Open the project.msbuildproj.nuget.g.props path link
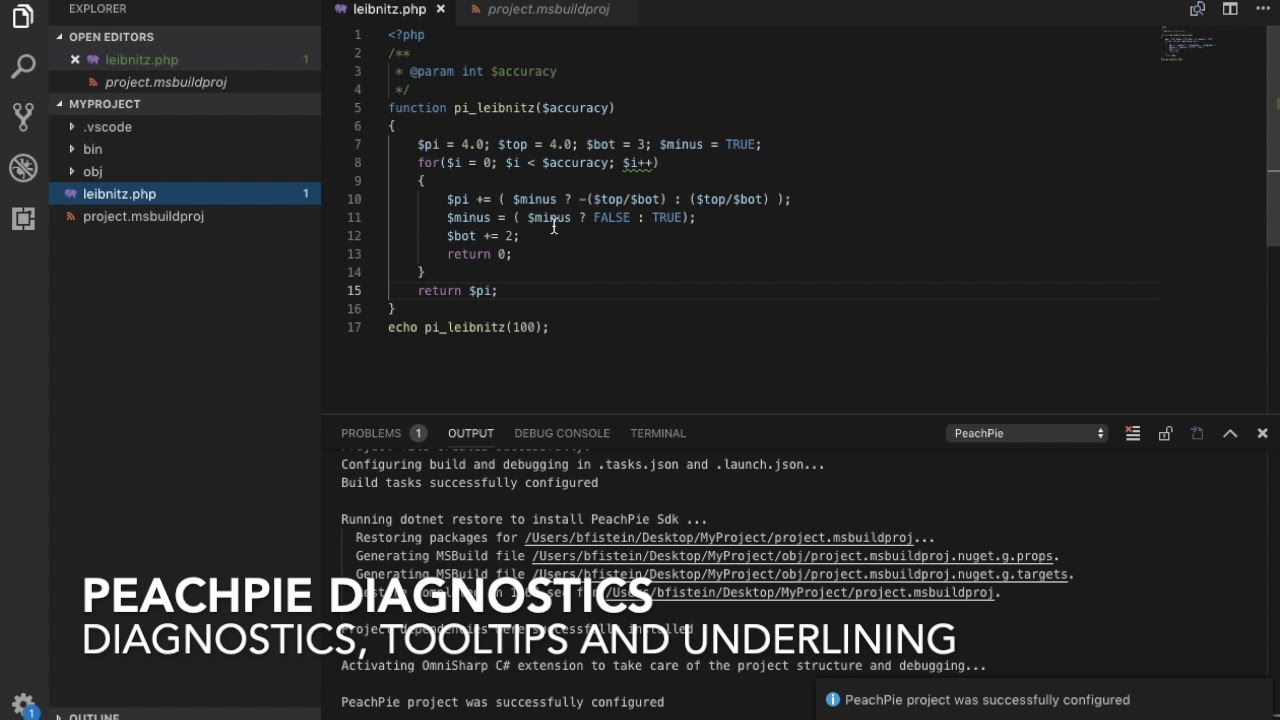1280x720 pixels. (793, 556)
